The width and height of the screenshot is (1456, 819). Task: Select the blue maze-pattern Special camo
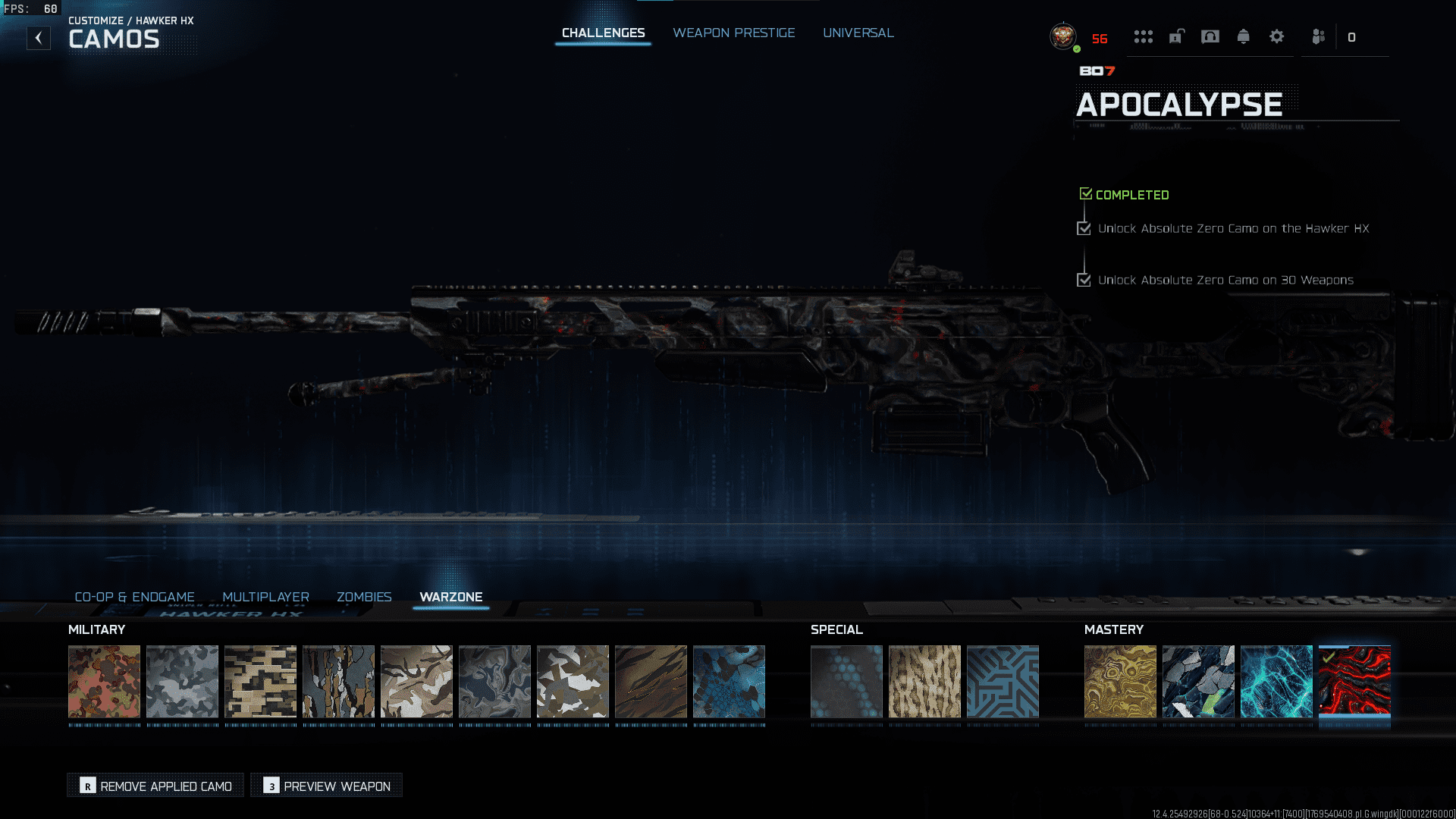pos(1003,682)
